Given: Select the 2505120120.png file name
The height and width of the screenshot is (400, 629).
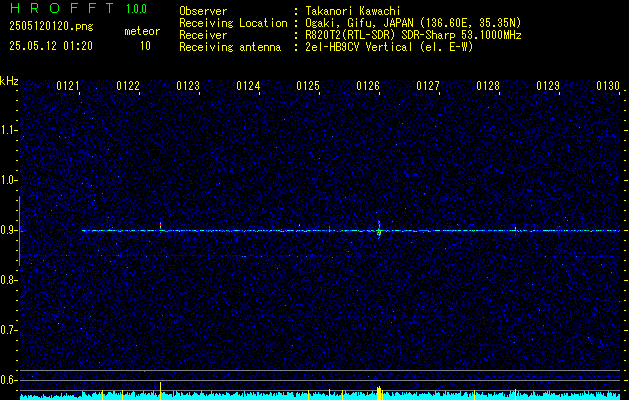Looking at the screenshot, I should (51, 26).
